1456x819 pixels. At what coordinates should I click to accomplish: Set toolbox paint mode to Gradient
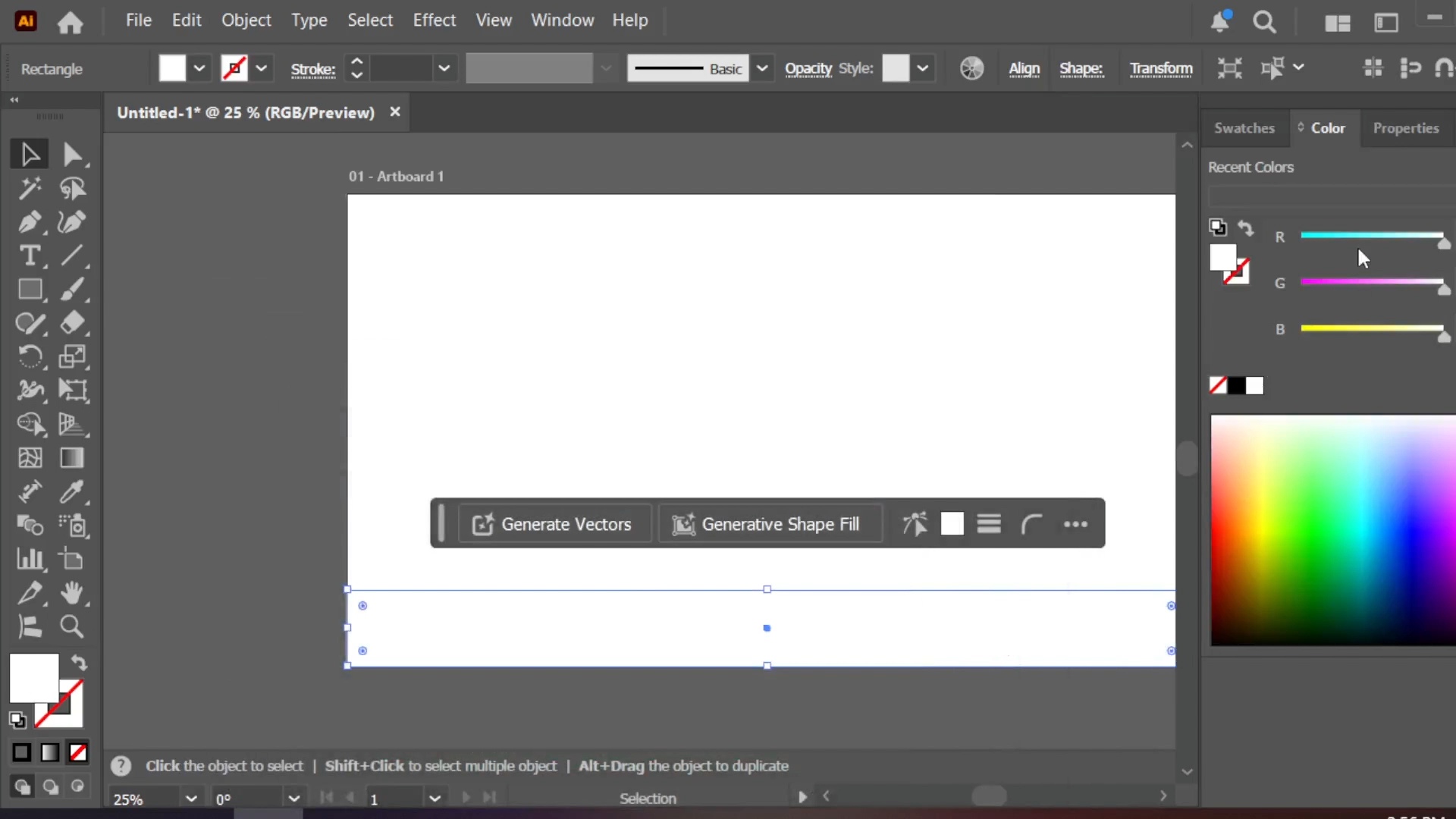click(50, 752)
